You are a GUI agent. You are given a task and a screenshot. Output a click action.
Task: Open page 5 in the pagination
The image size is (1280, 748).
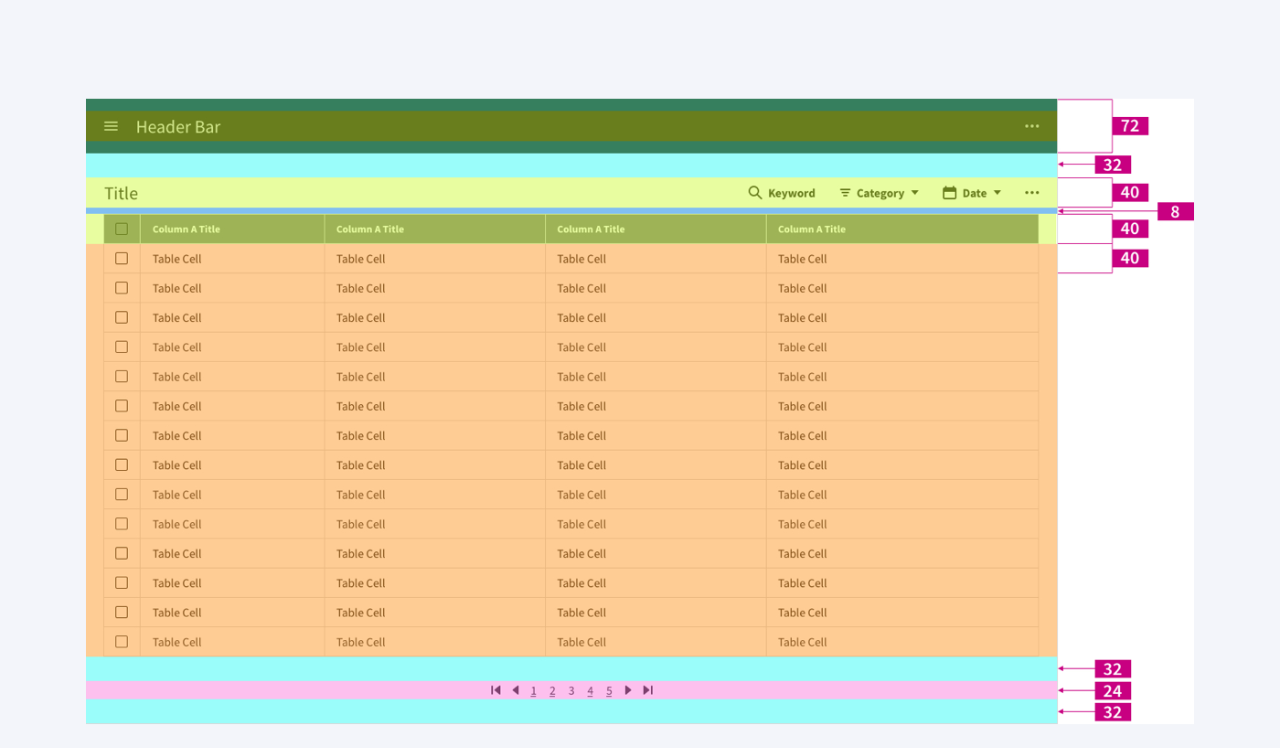point(609,691)
